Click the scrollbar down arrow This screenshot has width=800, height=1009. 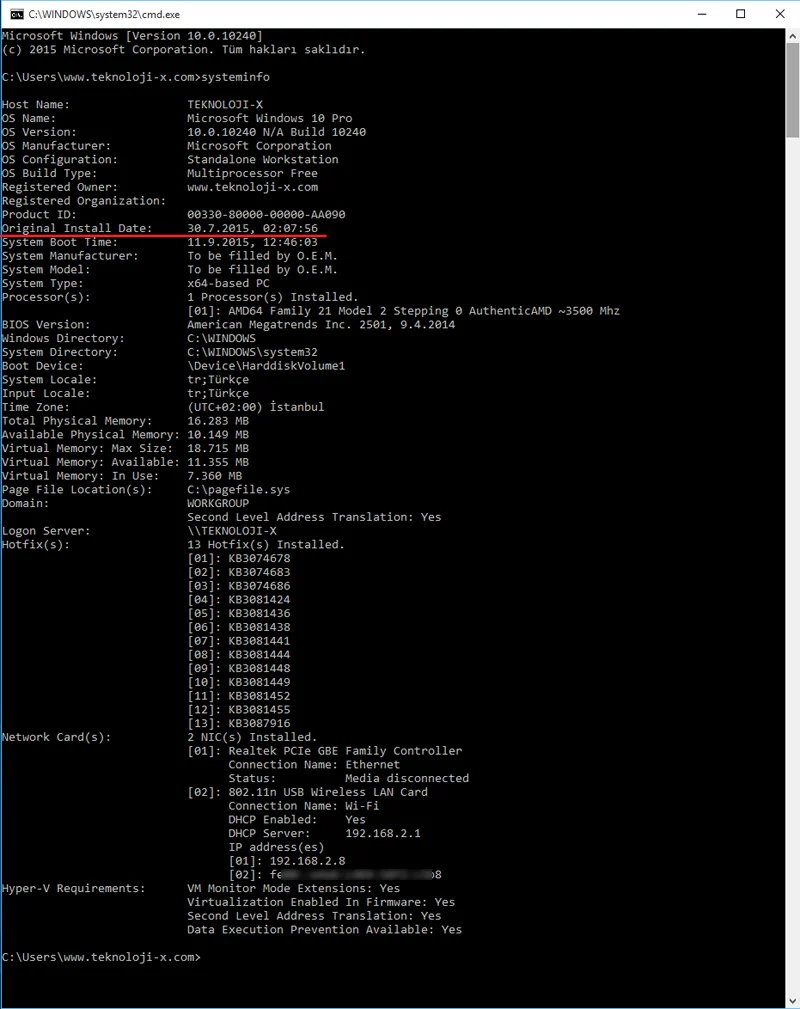[792, 1000]
